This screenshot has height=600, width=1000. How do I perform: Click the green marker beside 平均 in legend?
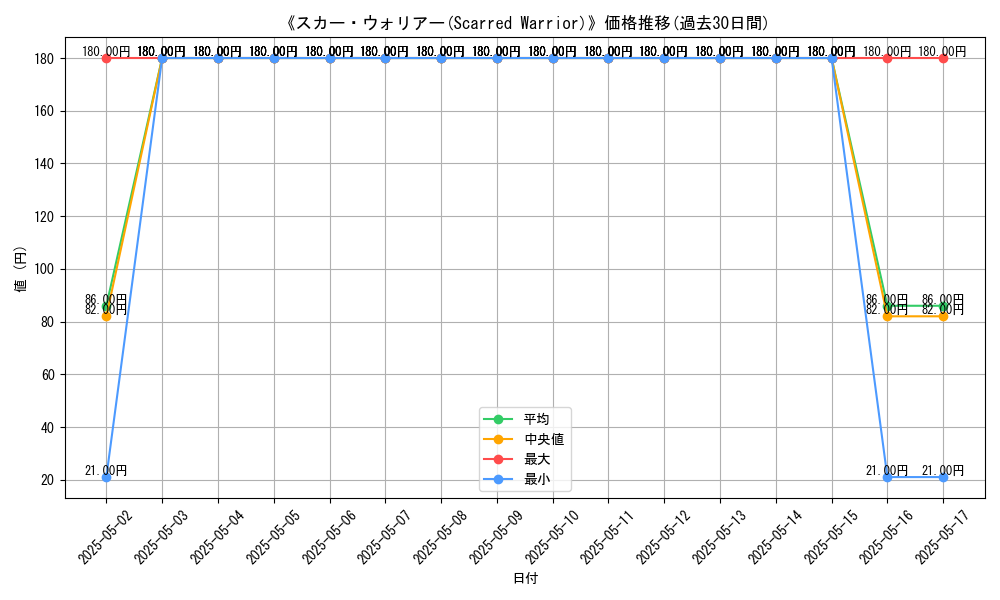click(x=499, y=420)
